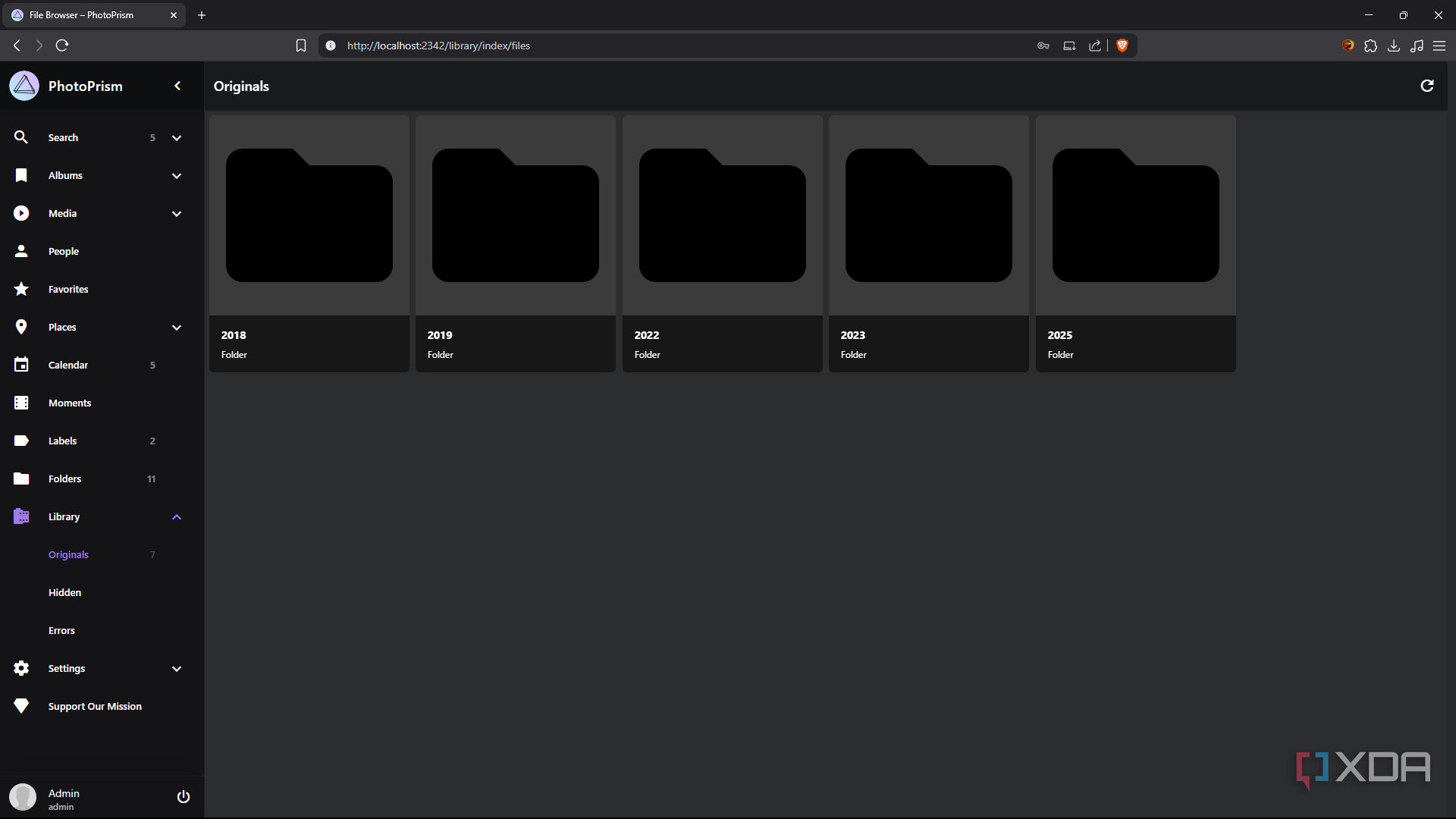This screenshot has width=1456, height=819.
Task: Click the browser address bar URL
Action: point(438,45)
